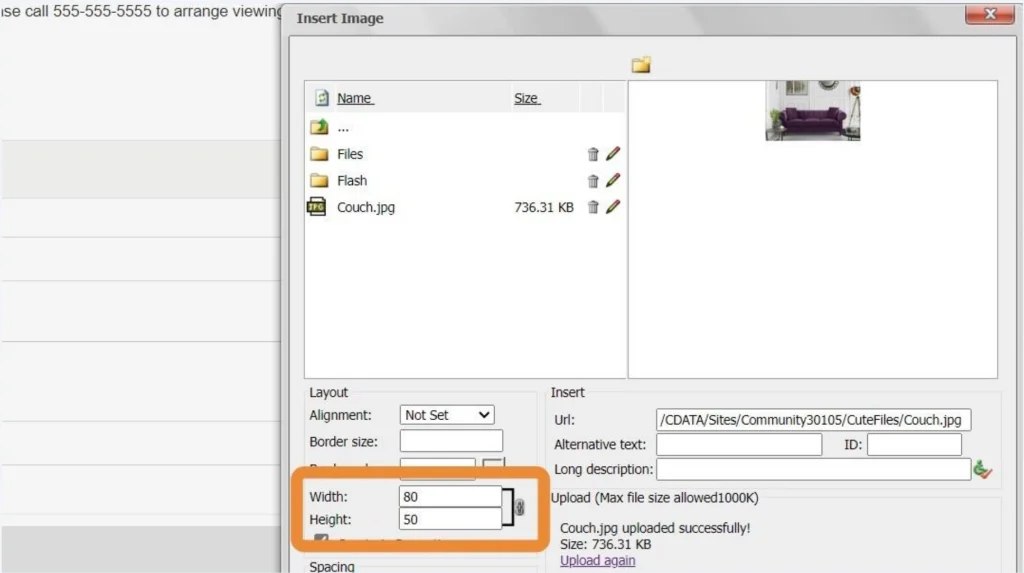Screen dimensions: 1024x573
Task: Go up one folder level
Action: click(320, 127)
